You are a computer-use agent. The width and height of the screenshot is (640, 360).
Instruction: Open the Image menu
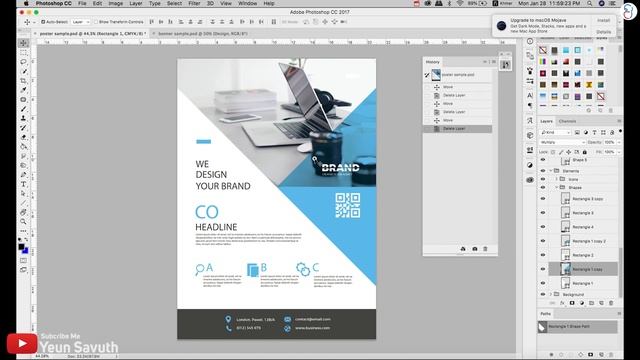(x=116, y=3)
